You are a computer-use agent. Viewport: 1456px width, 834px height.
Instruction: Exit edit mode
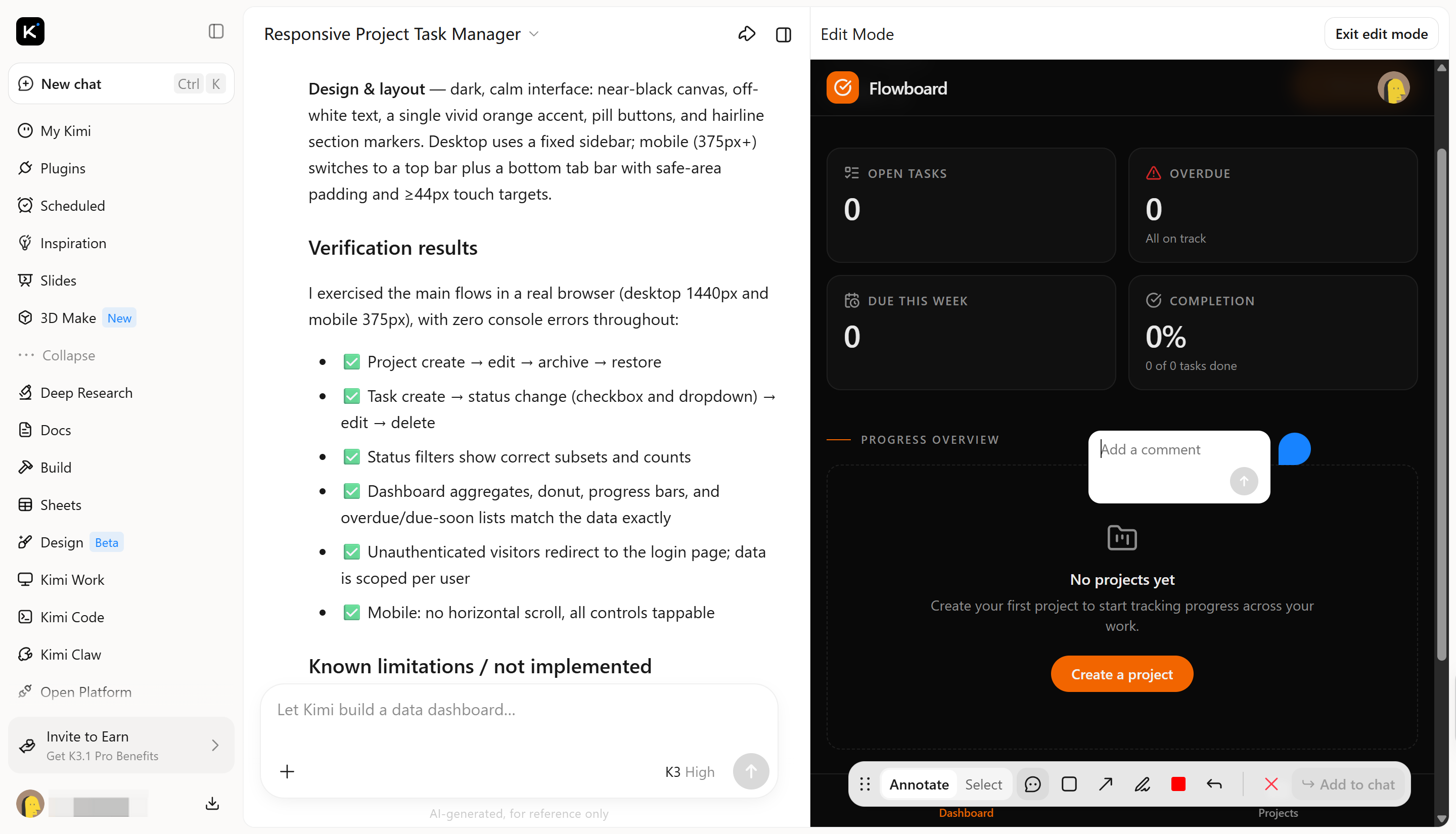click(x=1381, y=34)
